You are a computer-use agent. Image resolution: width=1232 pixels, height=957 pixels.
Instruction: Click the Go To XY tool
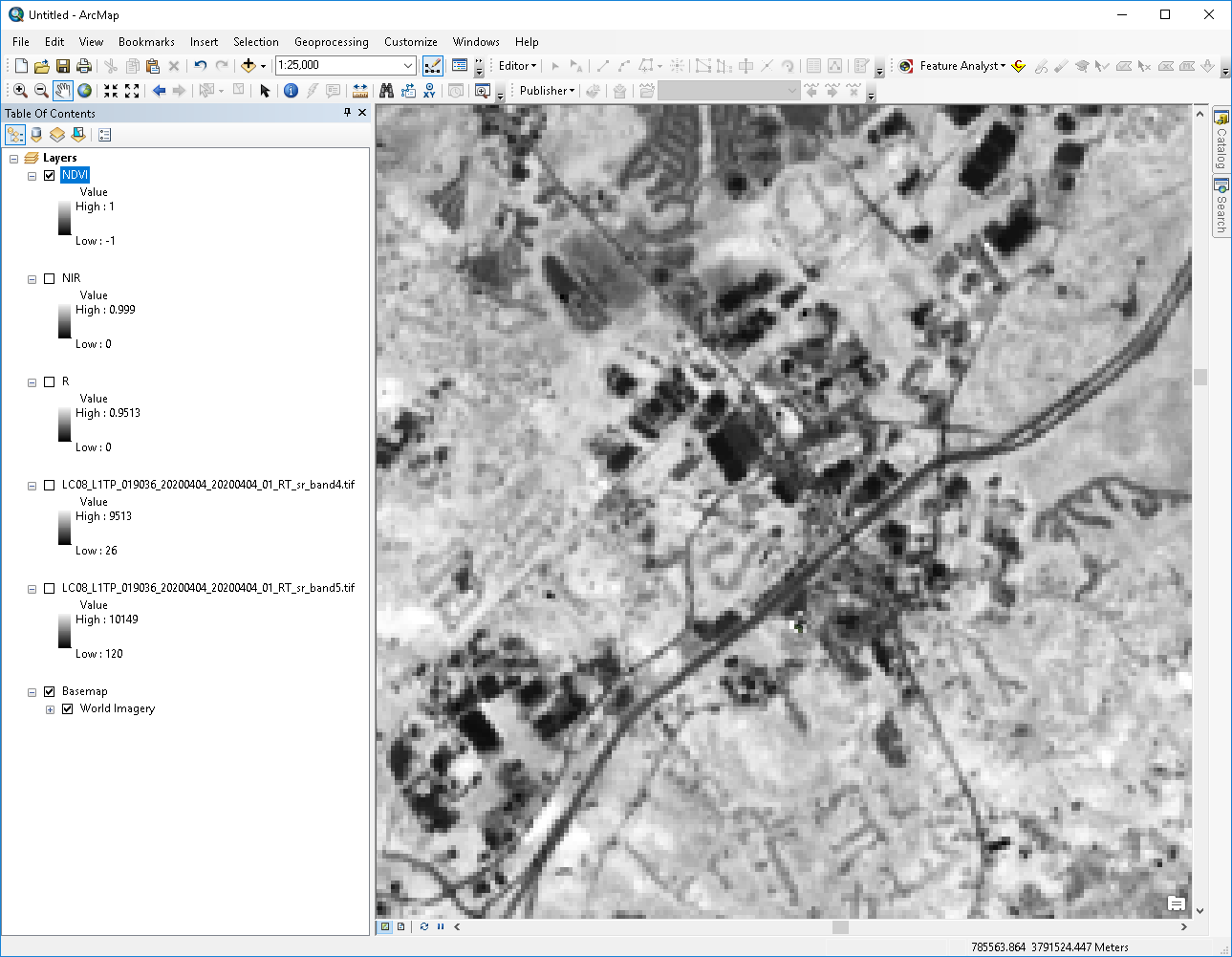[429, 90]
